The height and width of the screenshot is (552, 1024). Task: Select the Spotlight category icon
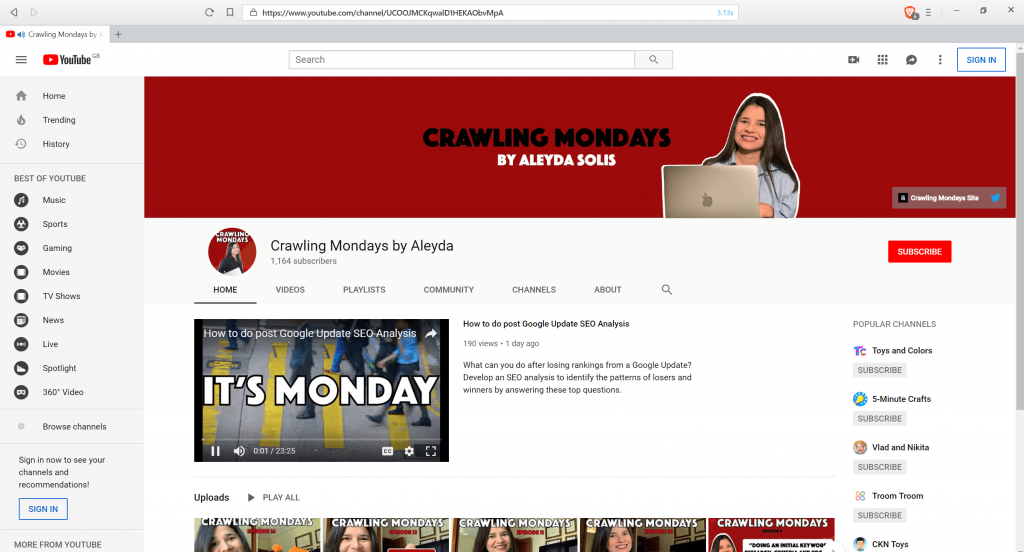point(22,368)
